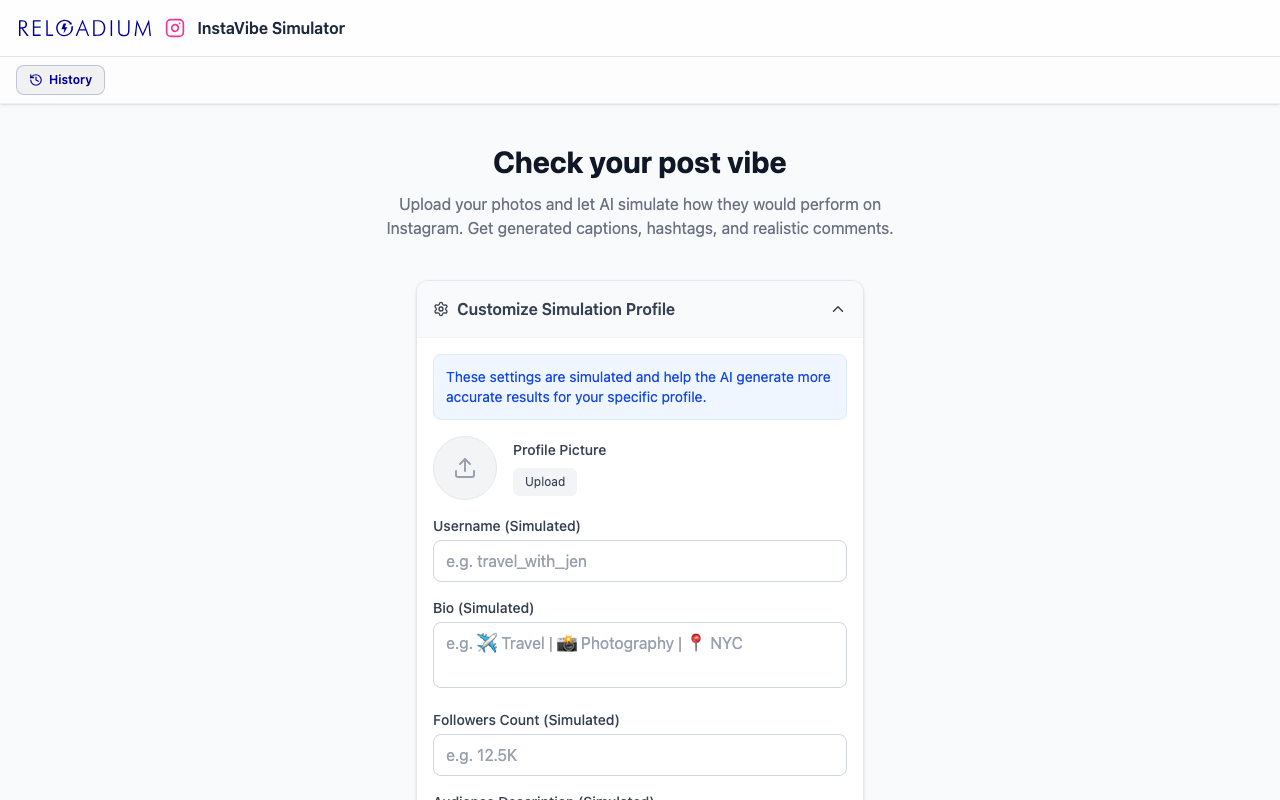
Task: Focus the Username input field
Action: (x=640, y=561)
